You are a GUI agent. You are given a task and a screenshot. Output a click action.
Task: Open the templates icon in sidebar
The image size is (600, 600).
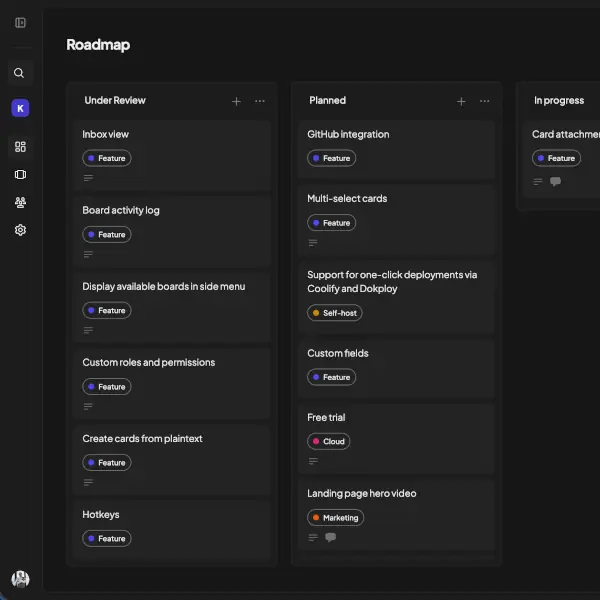[20, 175]
